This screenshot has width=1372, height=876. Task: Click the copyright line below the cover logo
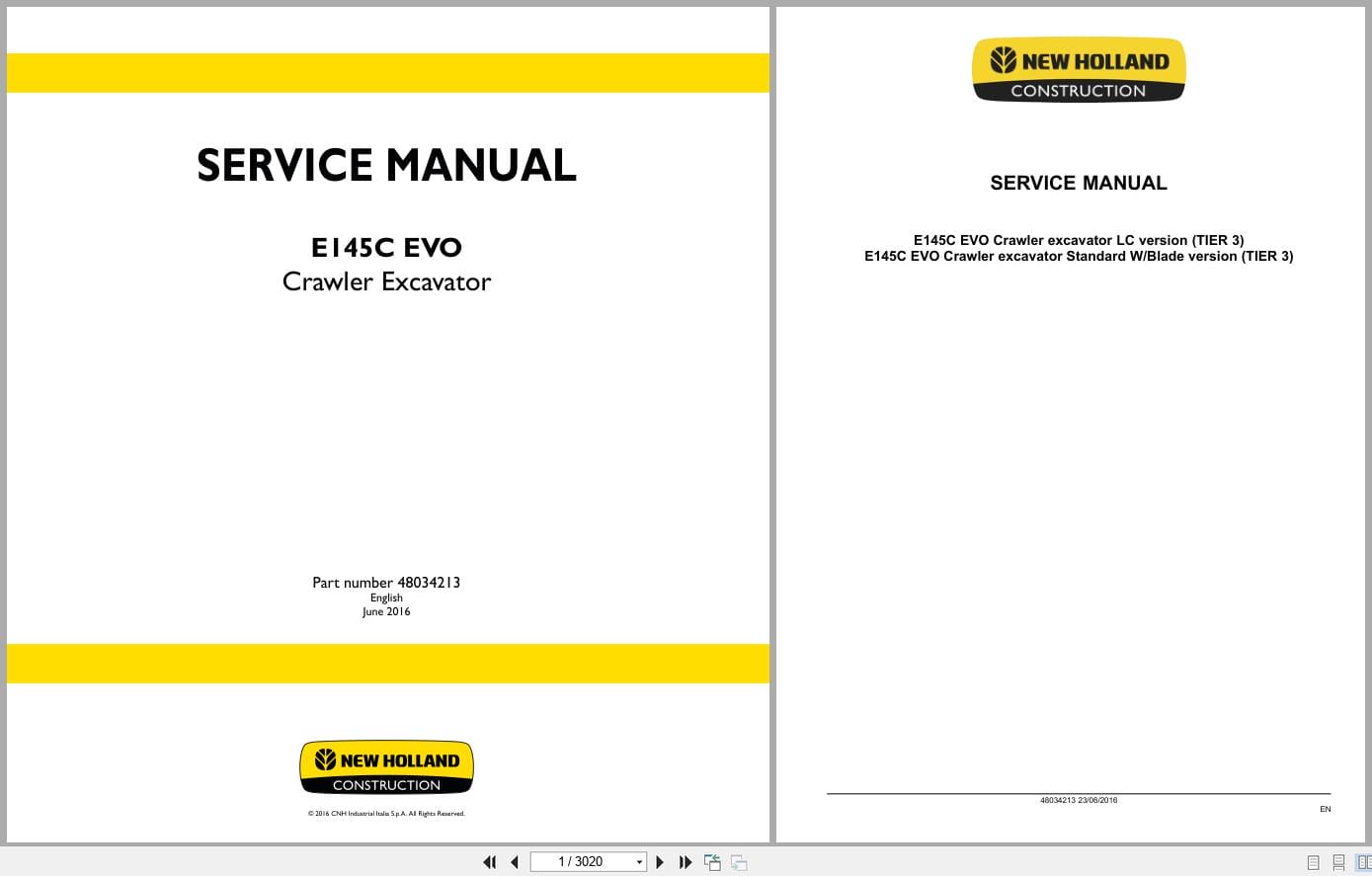coord(386,813)
